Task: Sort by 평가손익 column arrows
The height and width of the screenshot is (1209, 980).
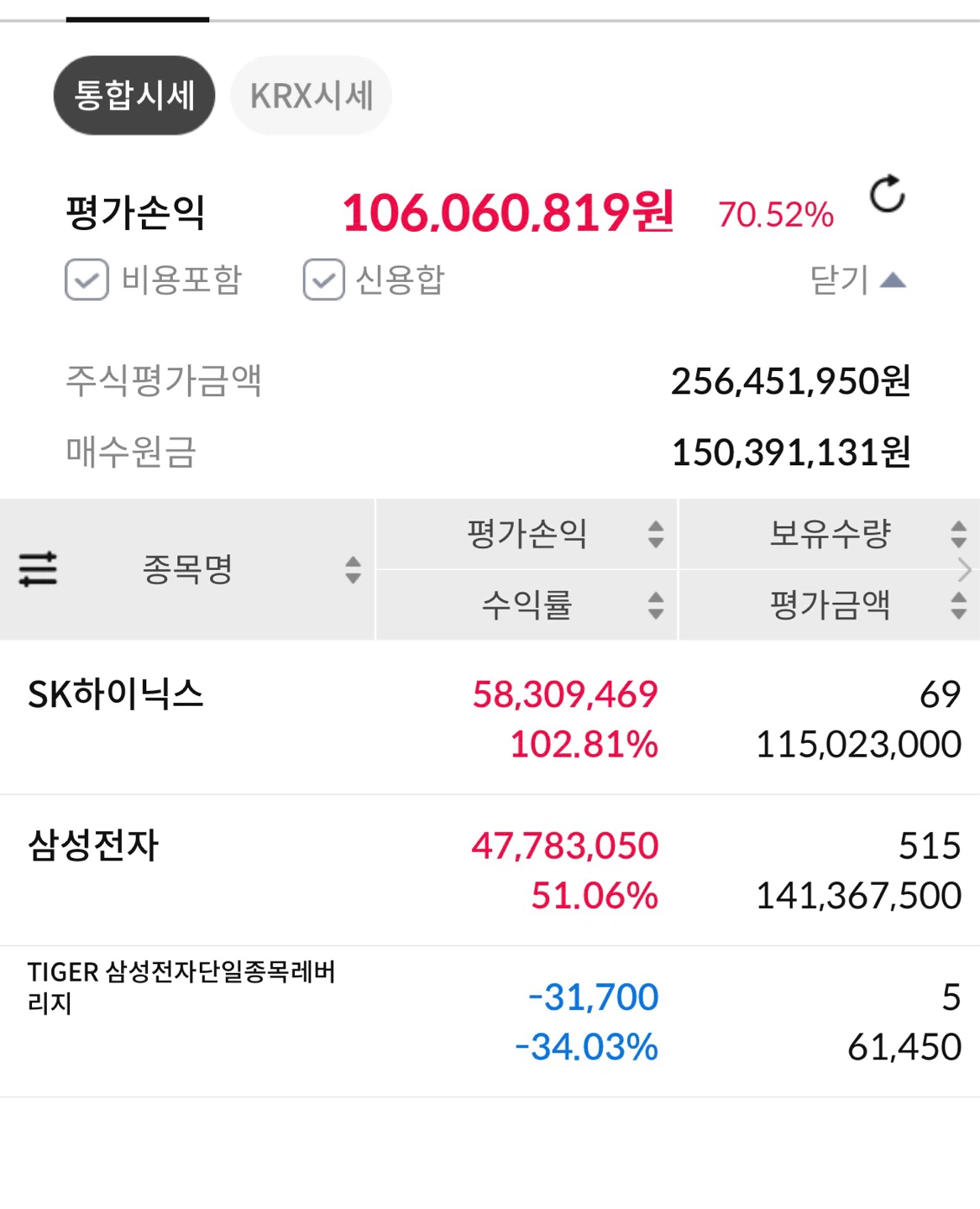Action: [656, 534]
